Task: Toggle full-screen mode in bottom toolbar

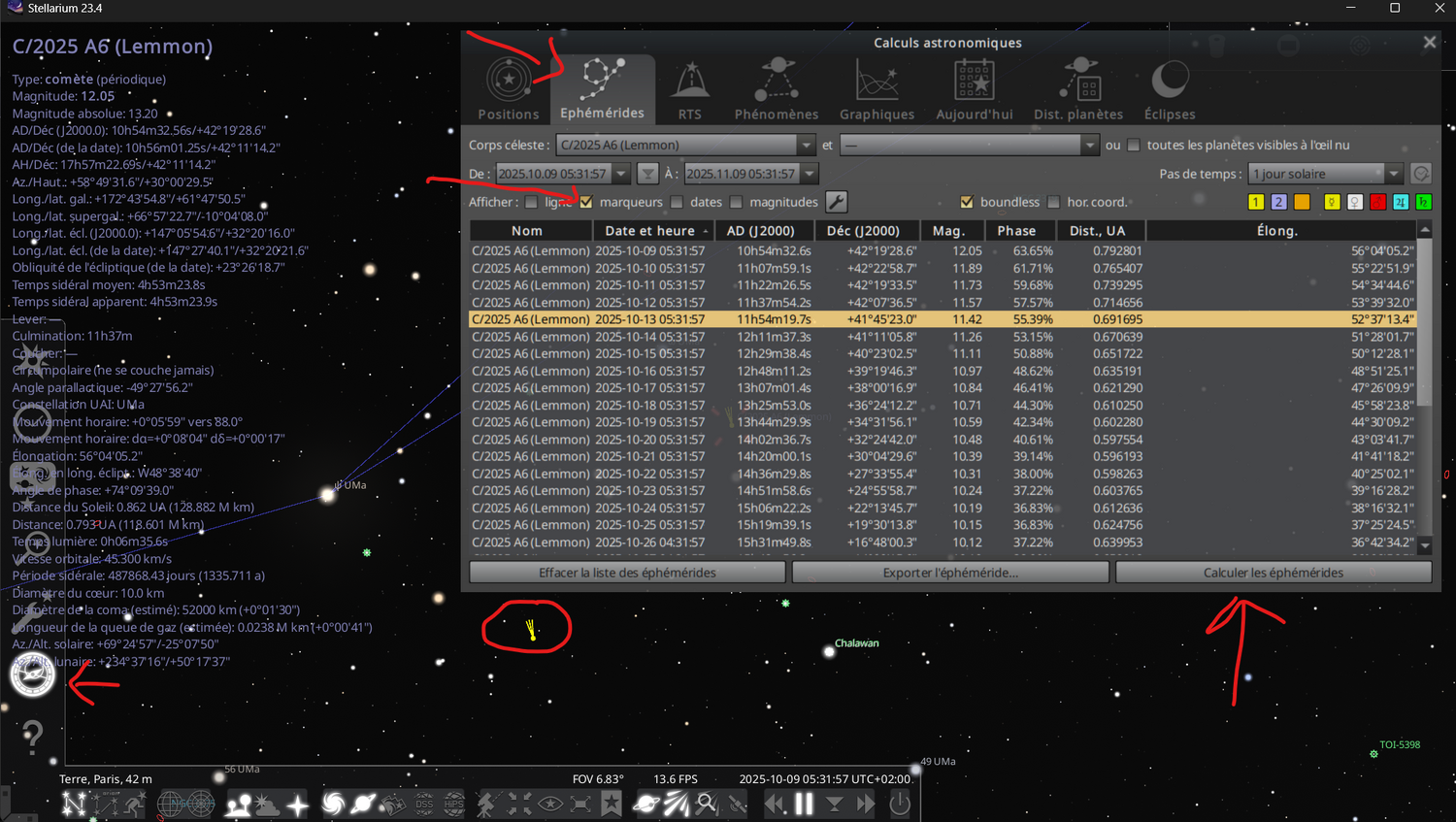Action: tap(580, 804)
